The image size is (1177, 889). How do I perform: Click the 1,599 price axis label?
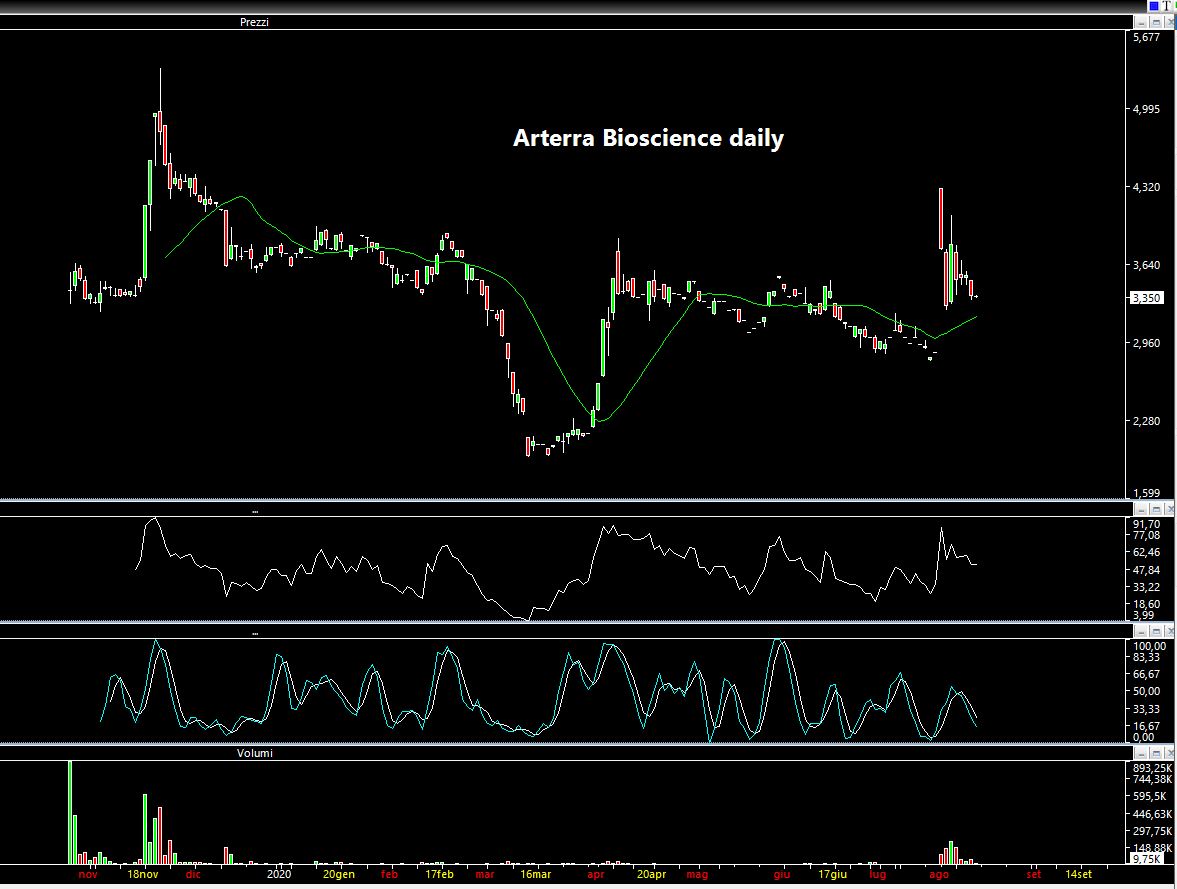tap(1146, 493)
